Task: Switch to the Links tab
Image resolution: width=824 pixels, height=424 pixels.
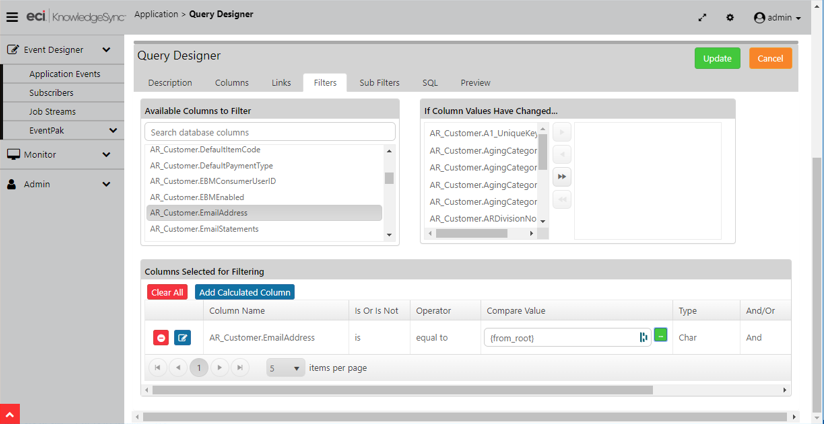Action: pyautogui.click(x=281, y=82)
